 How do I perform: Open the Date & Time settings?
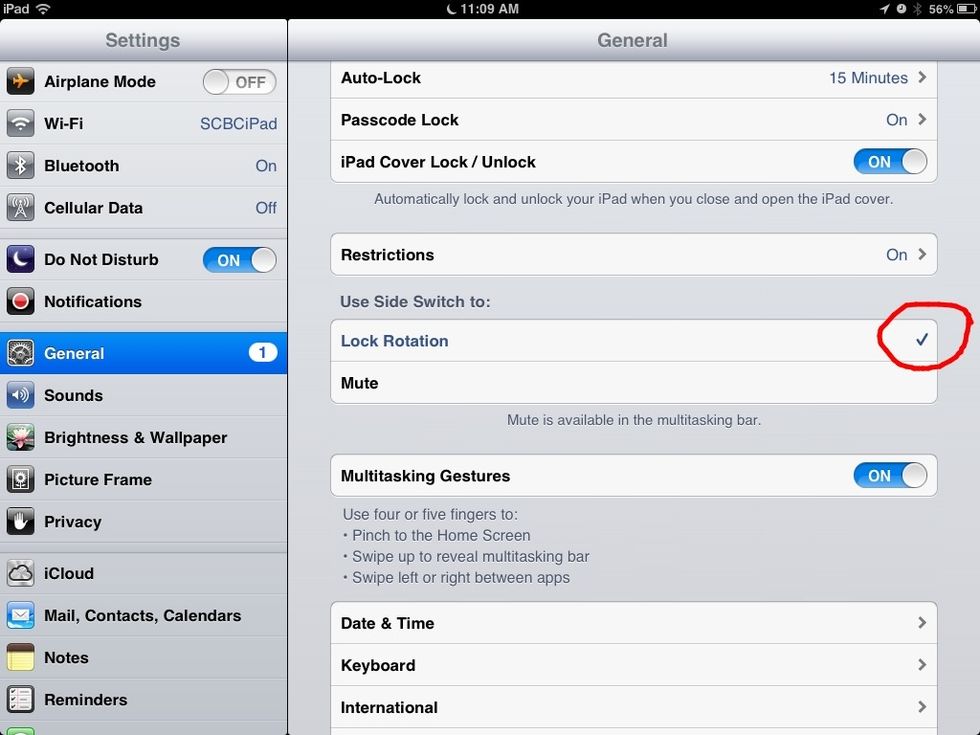[633, 623]
